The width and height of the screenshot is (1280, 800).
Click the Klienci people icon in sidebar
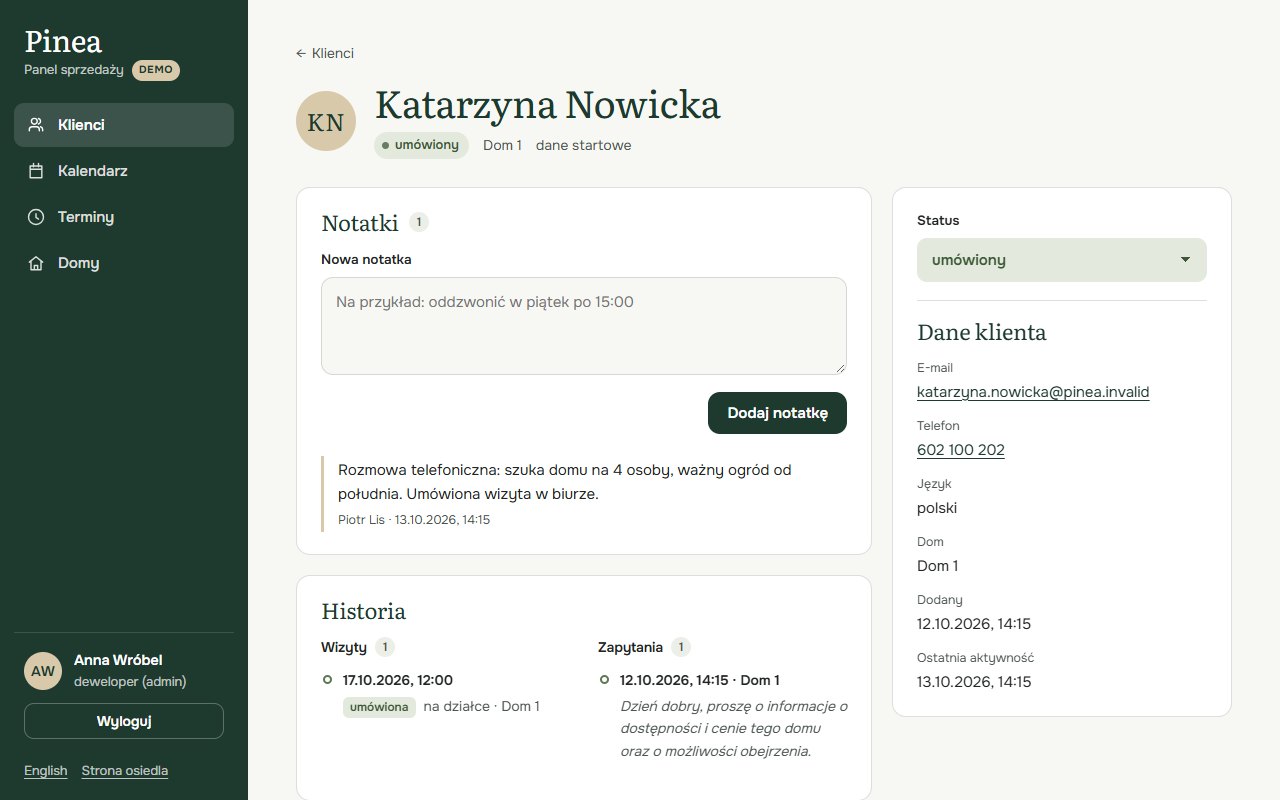(x=36, y=125)
